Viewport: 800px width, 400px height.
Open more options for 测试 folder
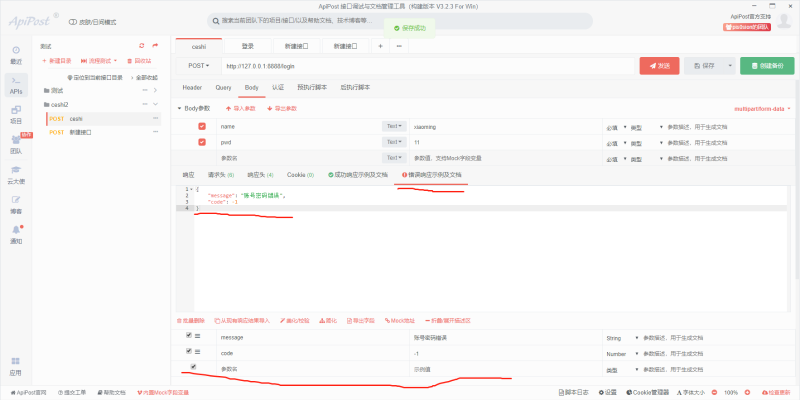pos(145,90)
